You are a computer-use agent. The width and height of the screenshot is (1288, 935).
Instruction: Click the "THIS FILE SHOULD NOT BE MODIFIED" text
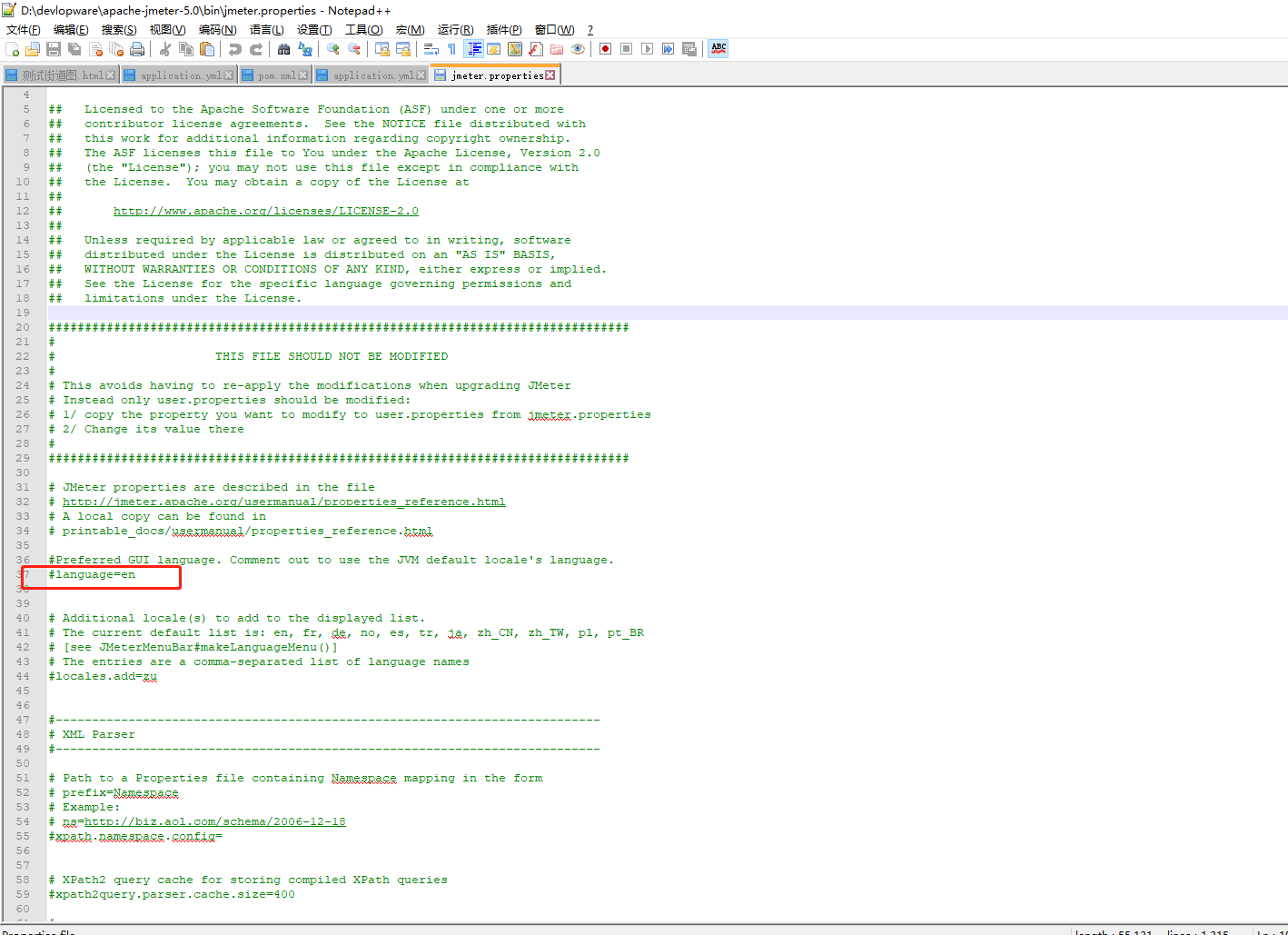click(x=332, y=356)
